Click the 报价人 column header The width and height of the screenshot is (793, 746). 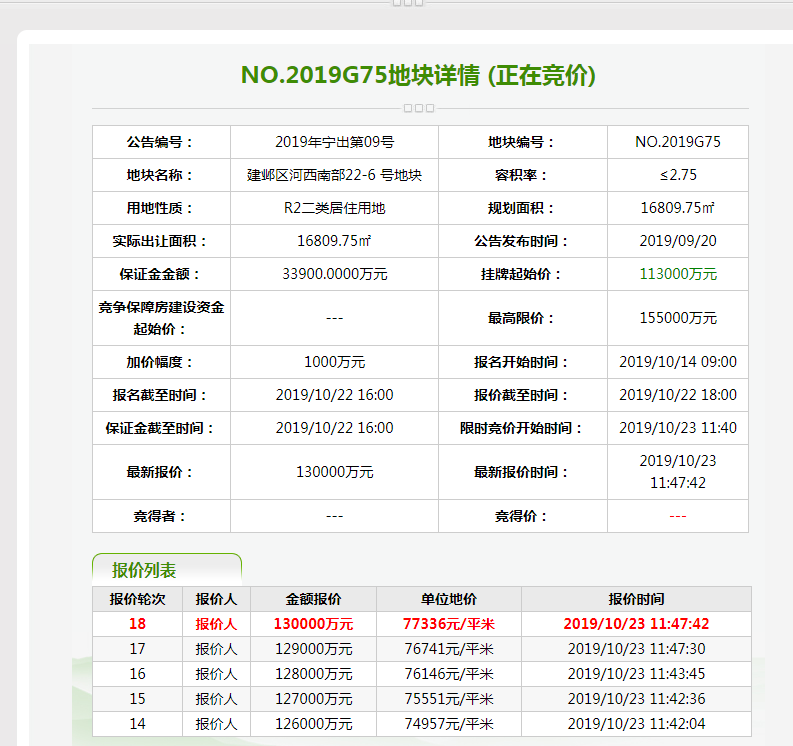(216, 599)
